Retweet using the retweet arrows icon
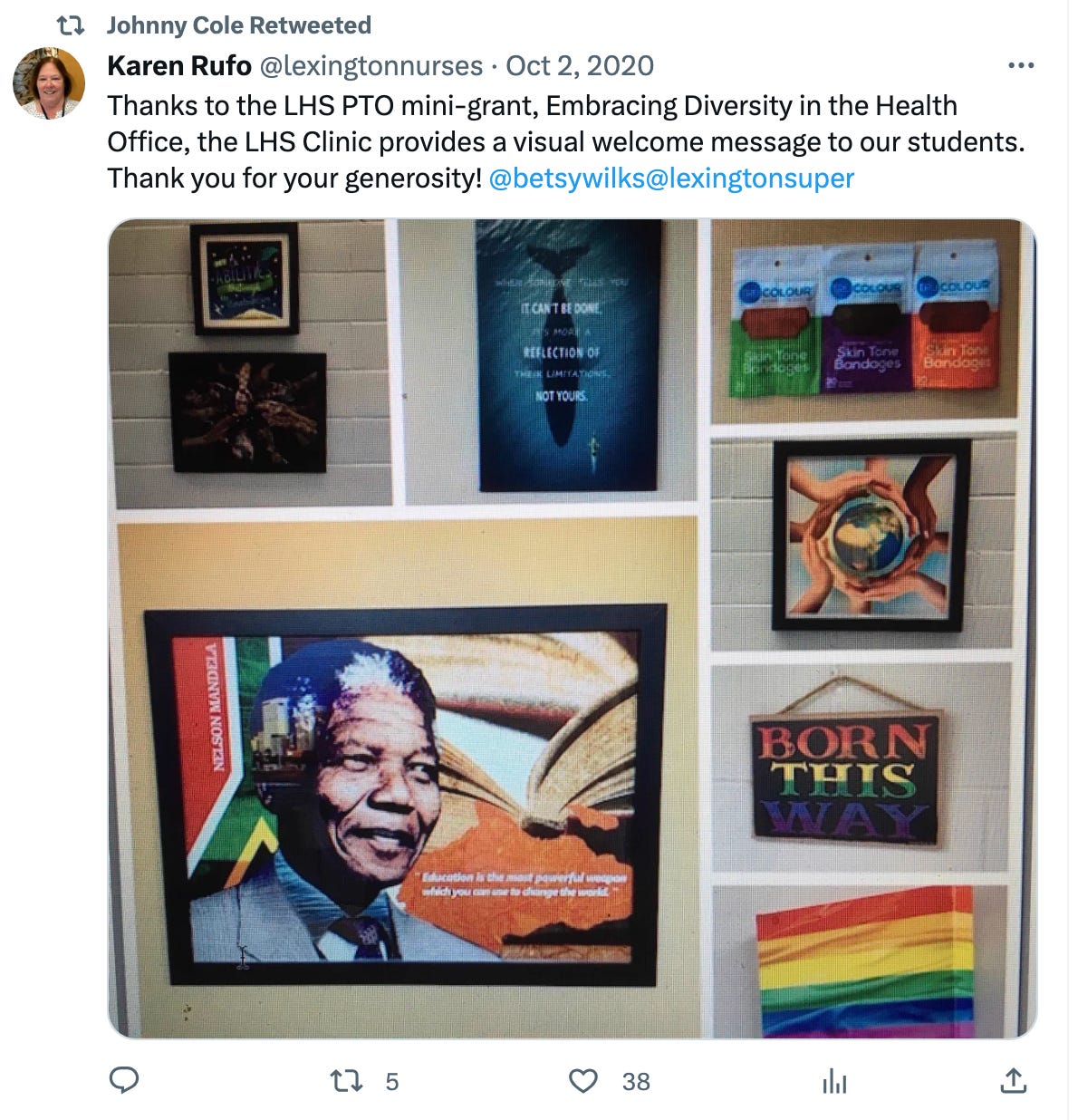 [346, 1081]
